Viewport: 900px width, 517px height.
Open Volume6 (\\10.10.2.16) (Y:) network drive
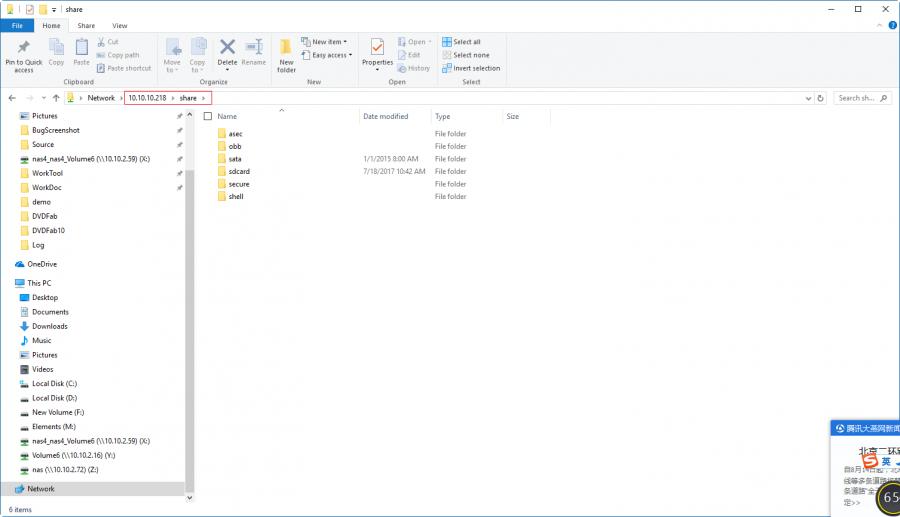pos(73,456)
